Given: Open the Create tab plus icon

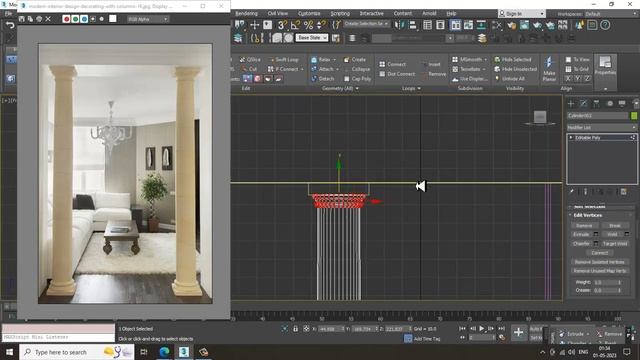Looking at the screenshot, I should [x=571, y=103].
